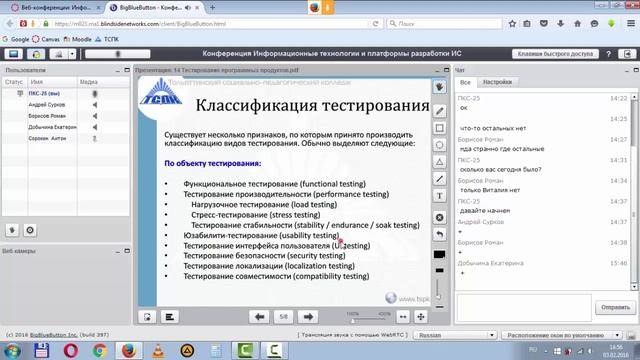Screen dimensions: 640x360
Task: Open the slide selector 5/8 button
Action: 284,317
